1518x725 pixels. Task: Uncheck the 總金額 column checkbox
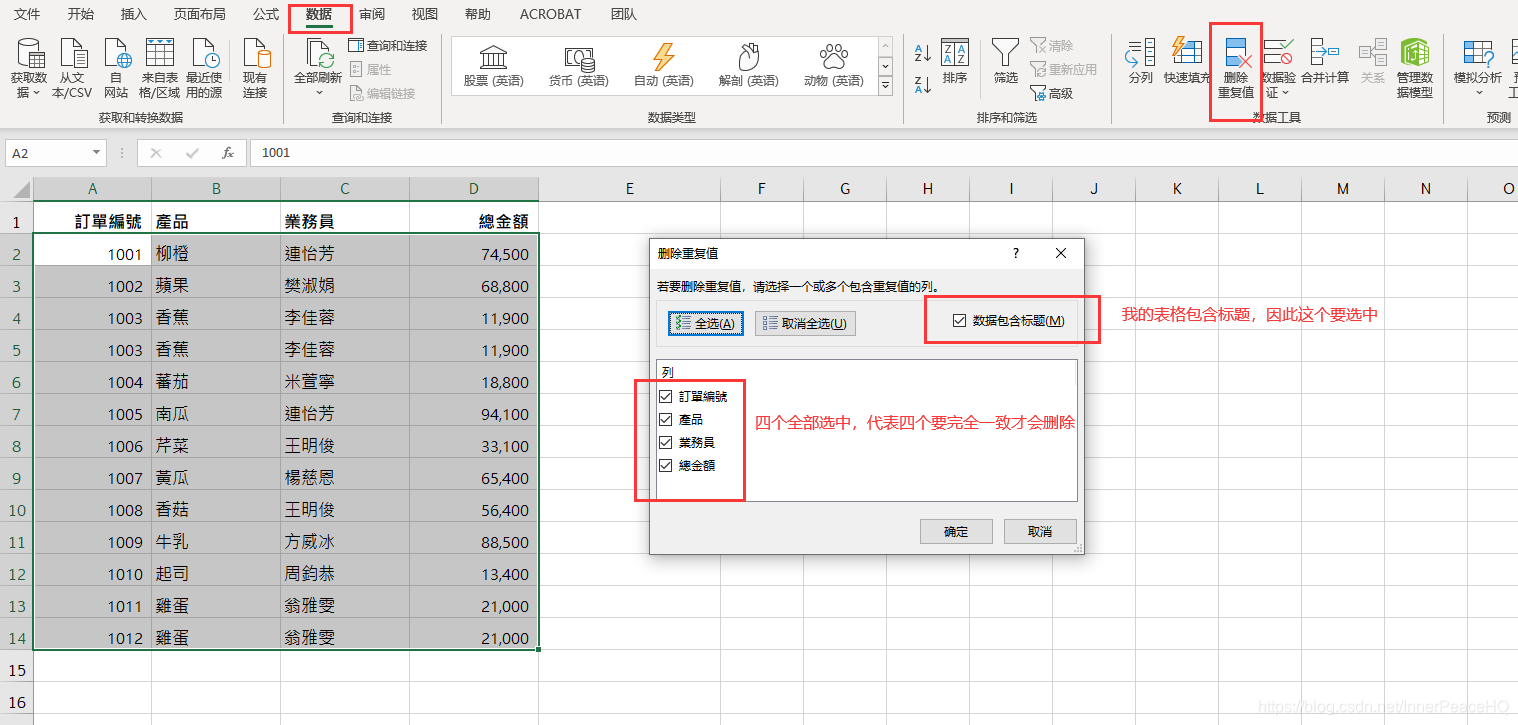pyautogui.click(x=666, y=465)
